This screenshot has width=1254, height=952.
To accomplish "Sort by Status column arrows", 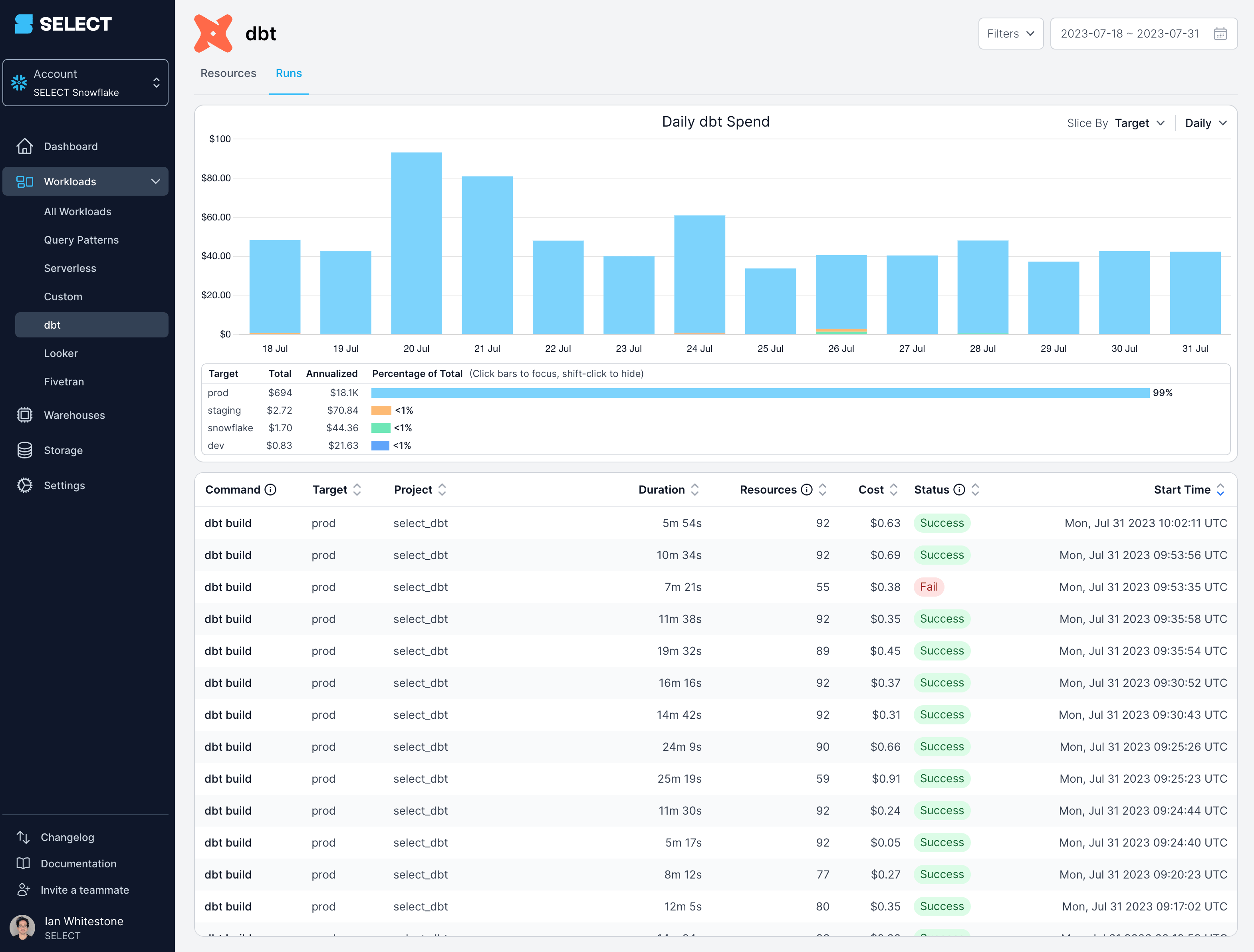I will click(x=975, y=489).
